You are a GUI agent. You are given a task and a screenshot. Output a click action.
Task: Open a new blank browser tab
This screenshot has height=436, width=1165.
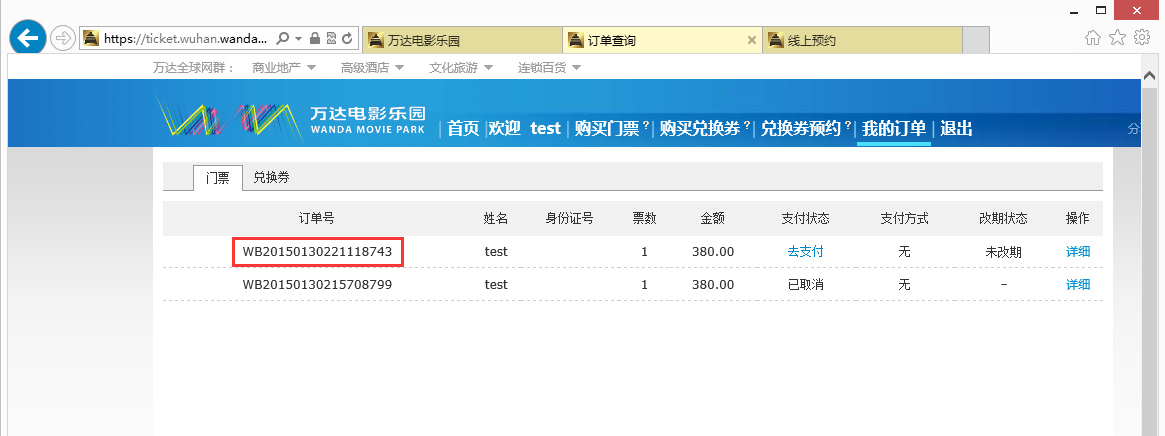(x=976, y=40)
